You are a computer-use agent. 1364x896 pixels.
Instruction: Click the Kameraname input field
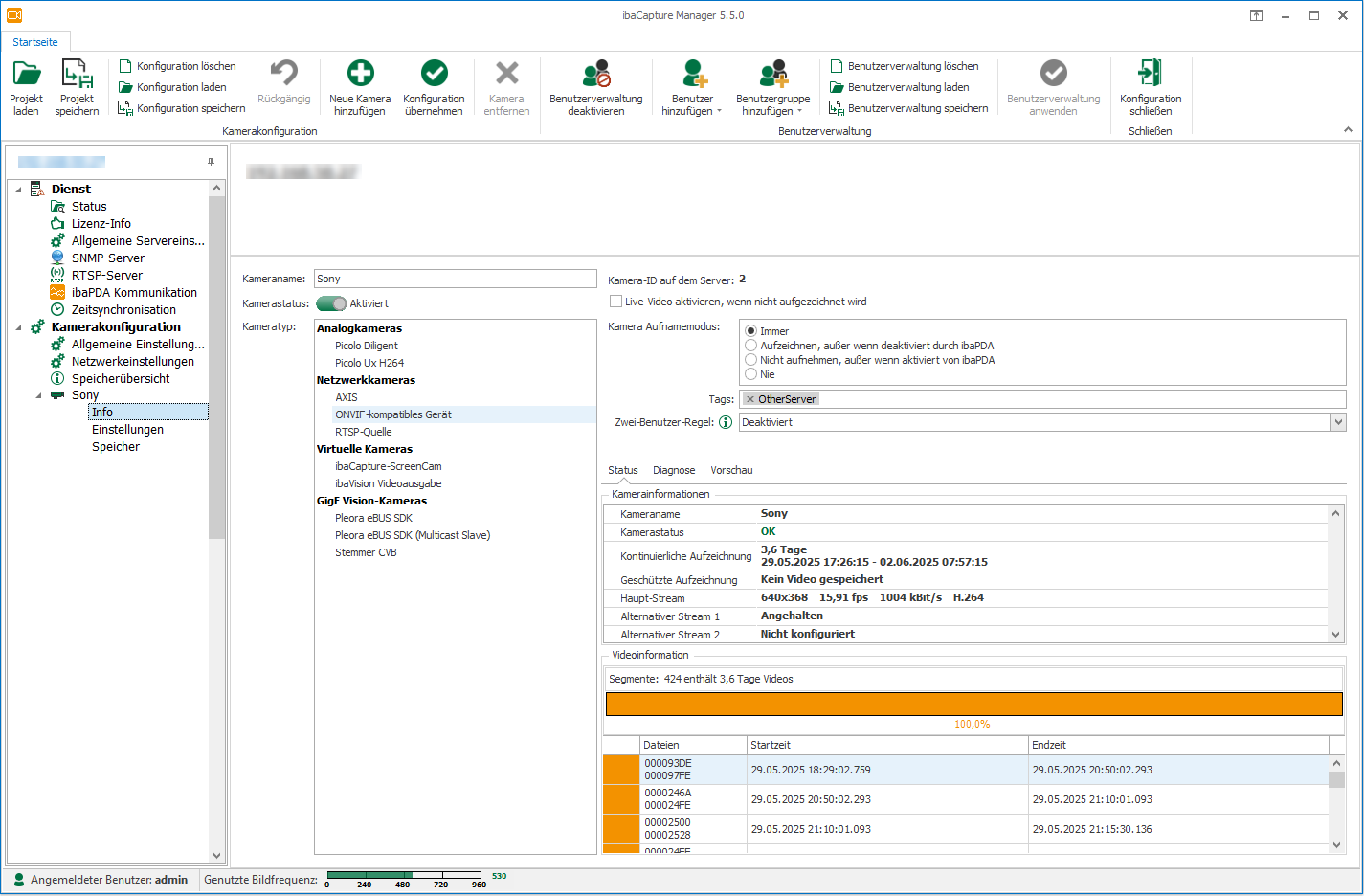coord(455,279)
